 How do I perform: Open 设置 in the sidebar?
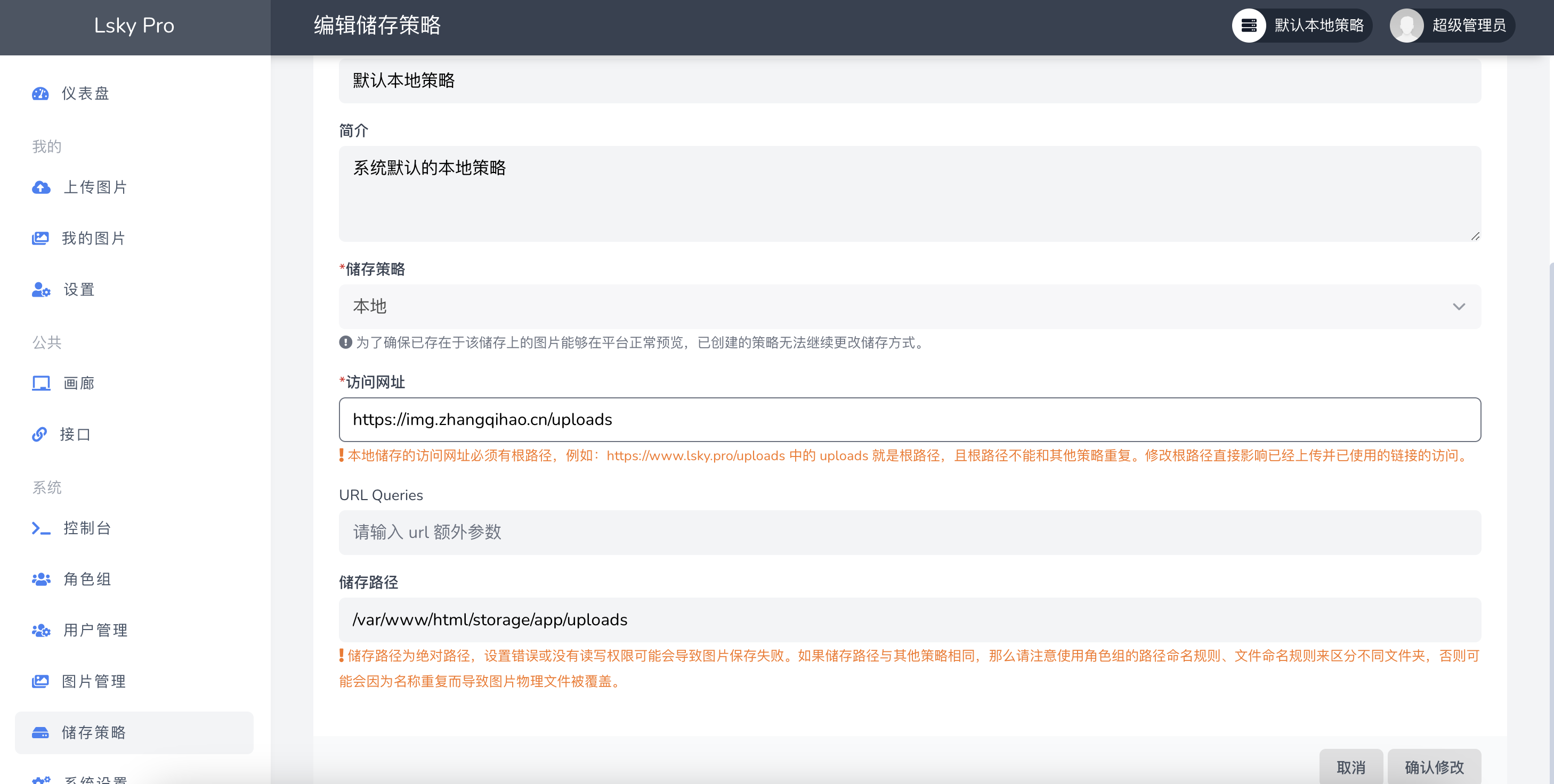[134, 290]
